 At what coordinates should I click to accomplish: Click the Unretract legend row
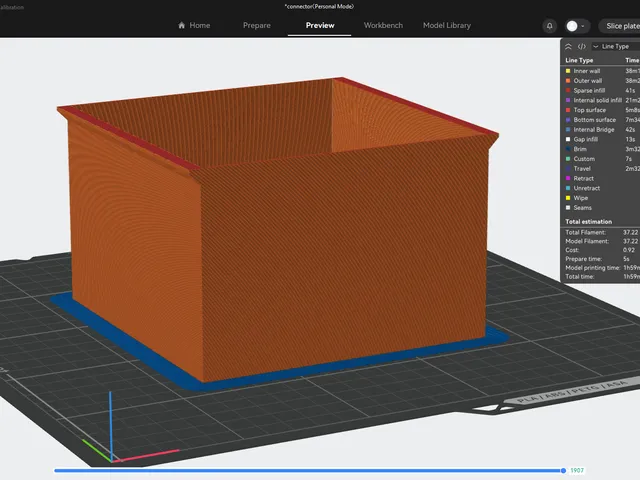click(602, 188)
